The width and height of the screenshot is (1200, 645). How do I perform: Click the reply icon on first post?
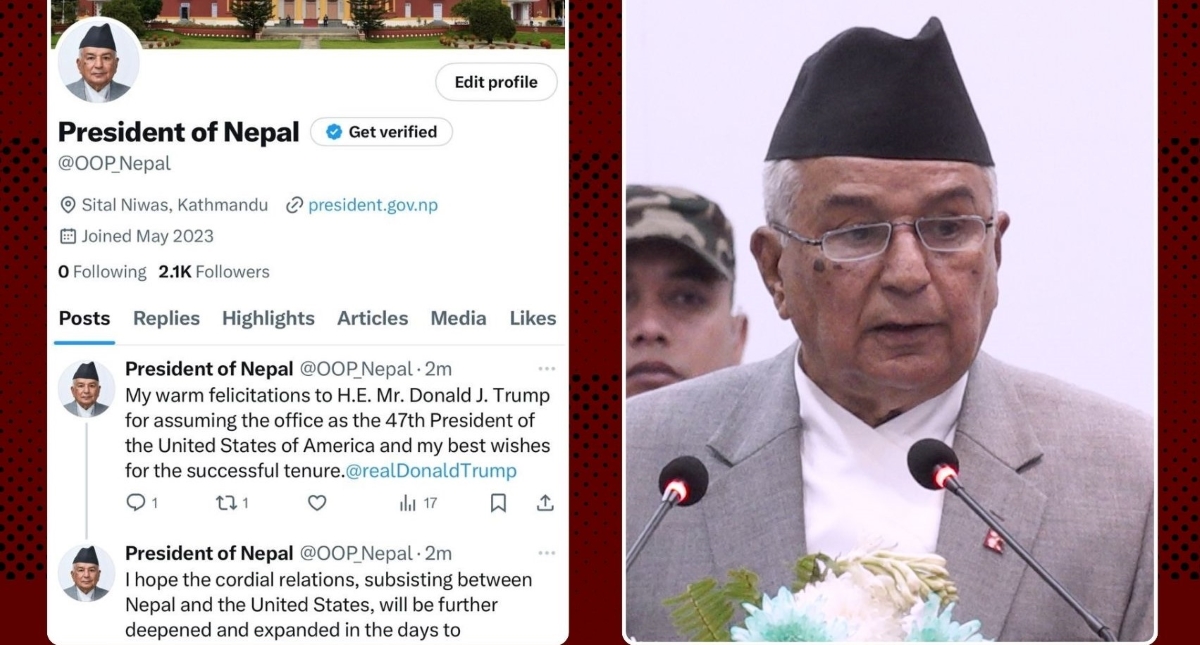[136, 503]
